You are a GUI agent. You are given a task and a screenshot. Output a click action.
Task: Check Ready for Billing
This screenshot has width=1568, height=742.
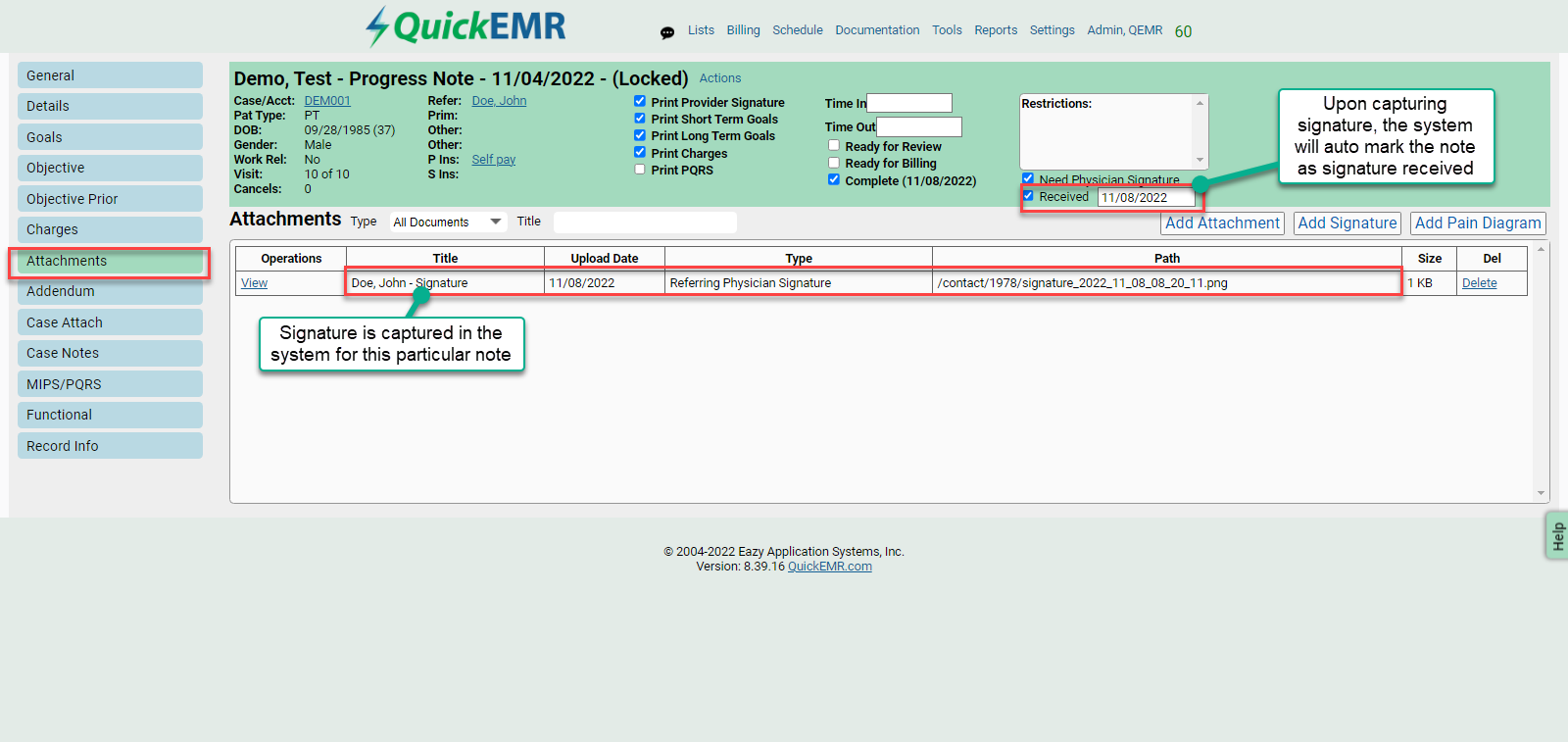tap(834, 162)
